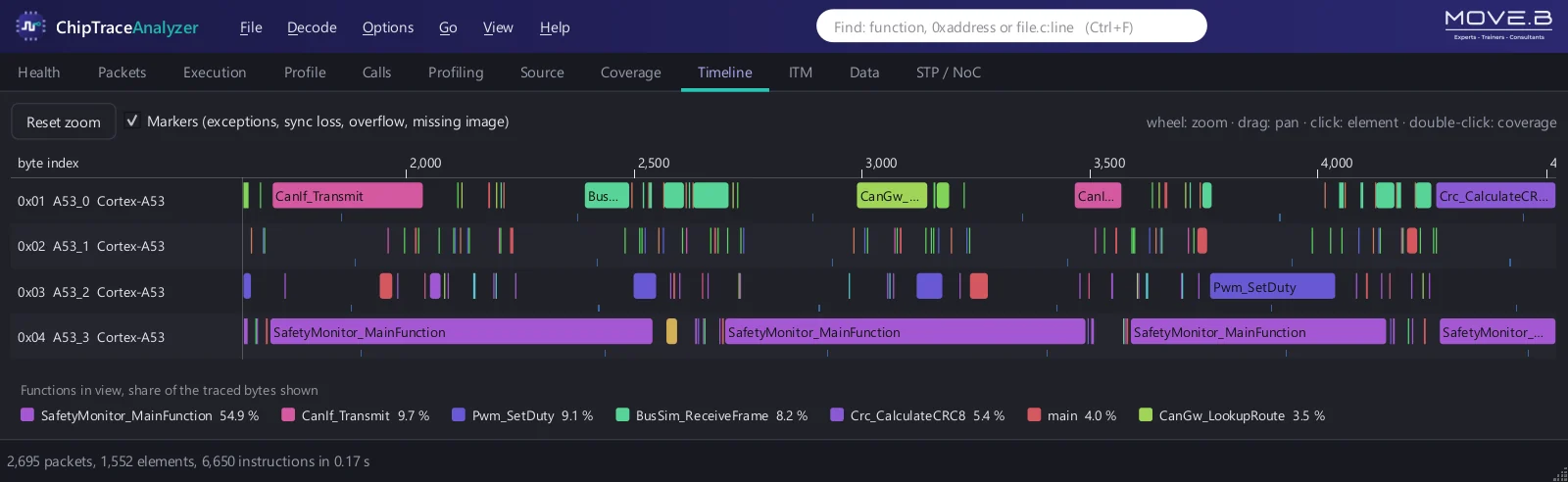Click the SafetyMonitor_MainFunction 54.9 % legend text
Screen dimensions: 1568x482
150,415
